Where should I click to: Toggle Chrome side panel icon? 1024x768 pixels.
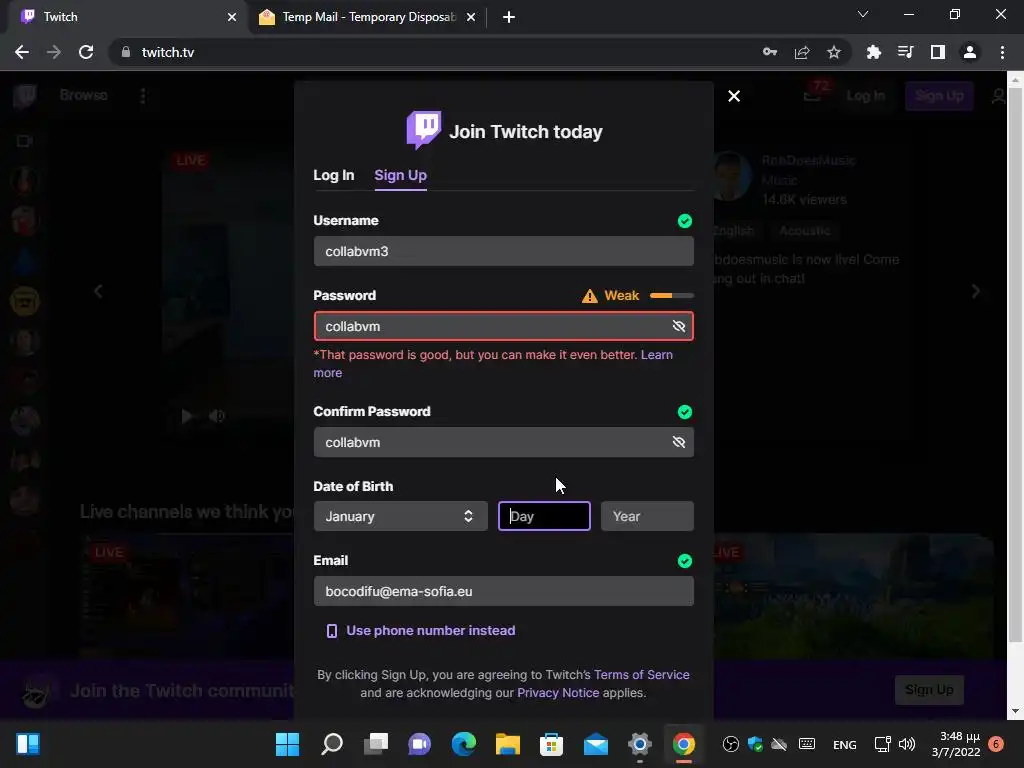(938, 52)
